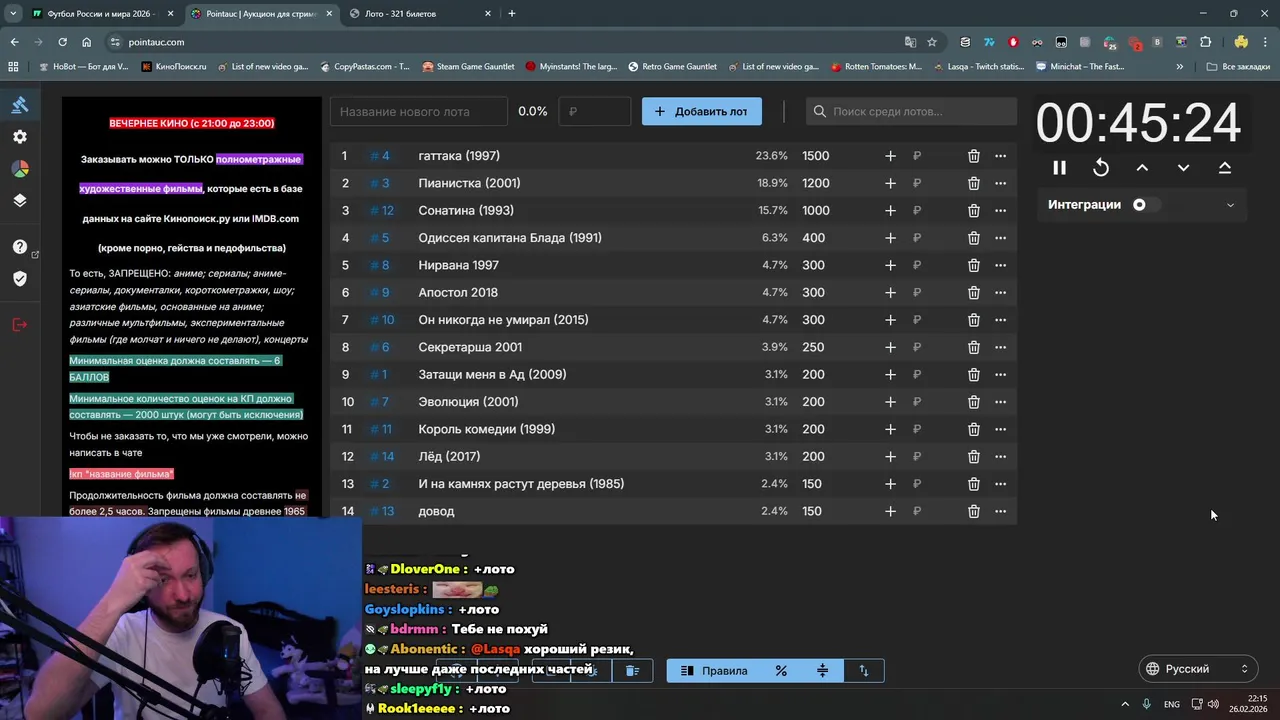
Task: Switch to Лото - 321 билетов tab
Action: tap(418, 14)
